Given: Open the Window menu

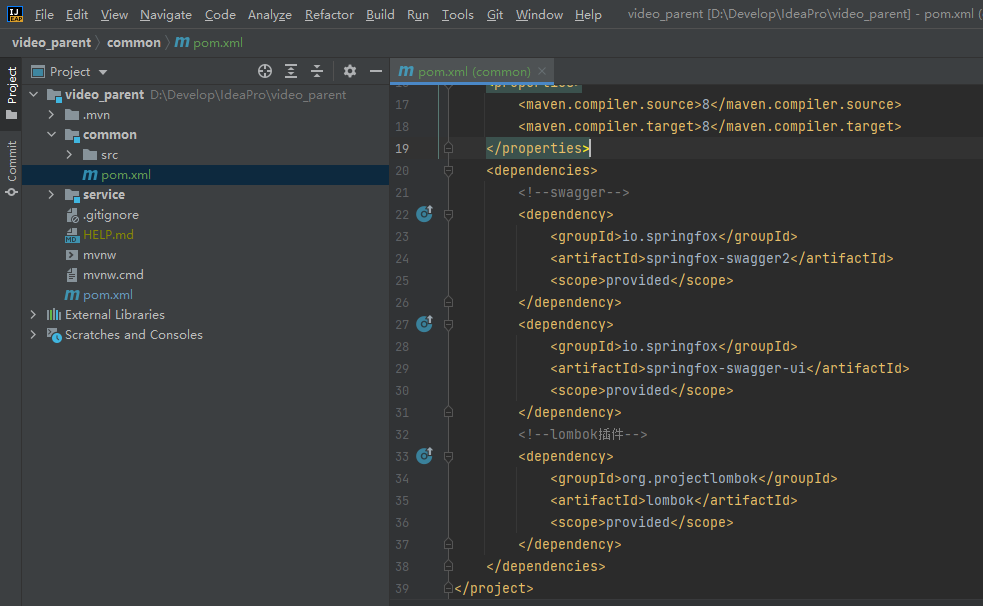Looking at the screenshot, I should pyautogui.click(x=539, y=14).
